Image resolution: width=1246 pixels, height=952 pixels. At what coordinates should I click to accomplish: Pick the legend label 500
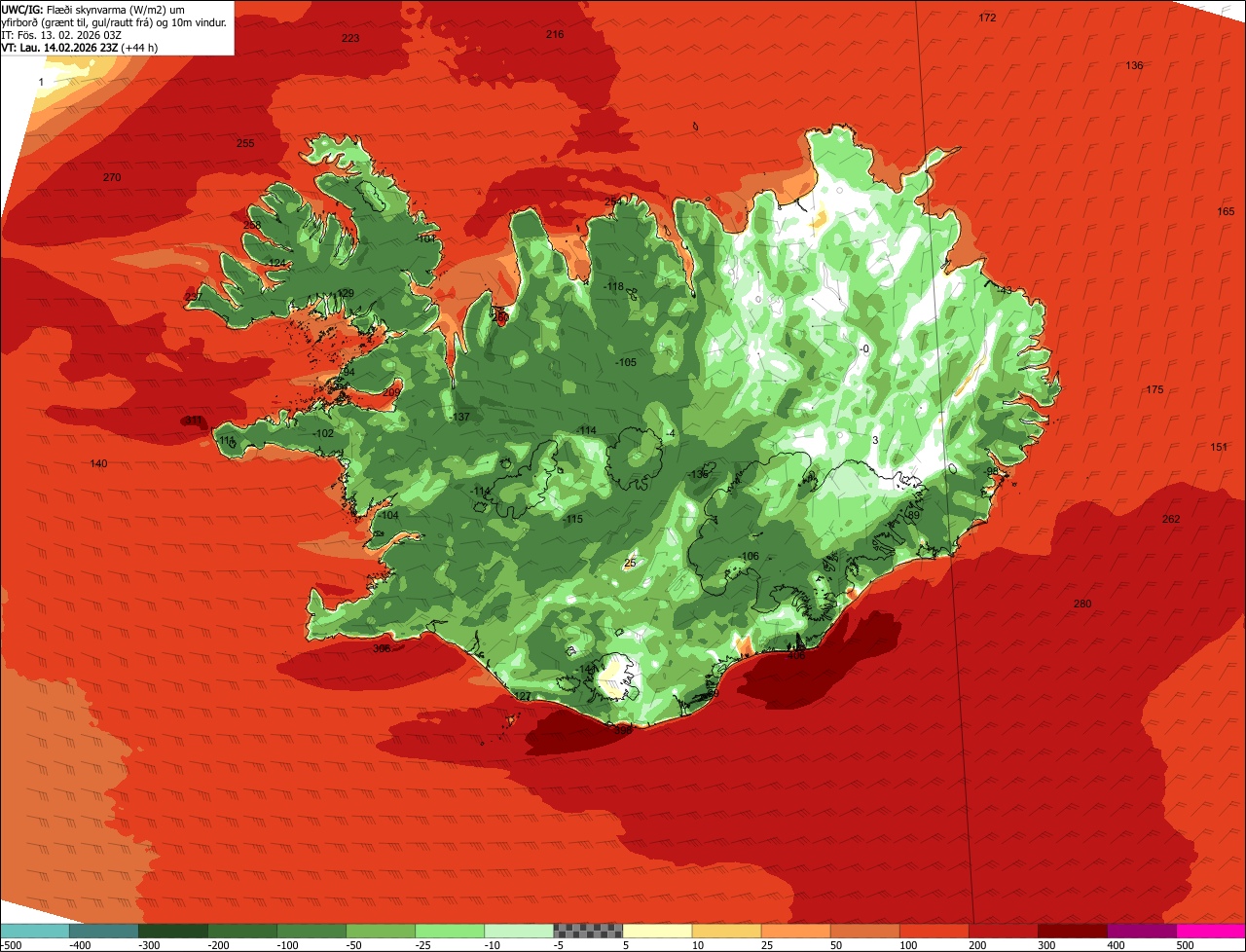point(1185,945)
